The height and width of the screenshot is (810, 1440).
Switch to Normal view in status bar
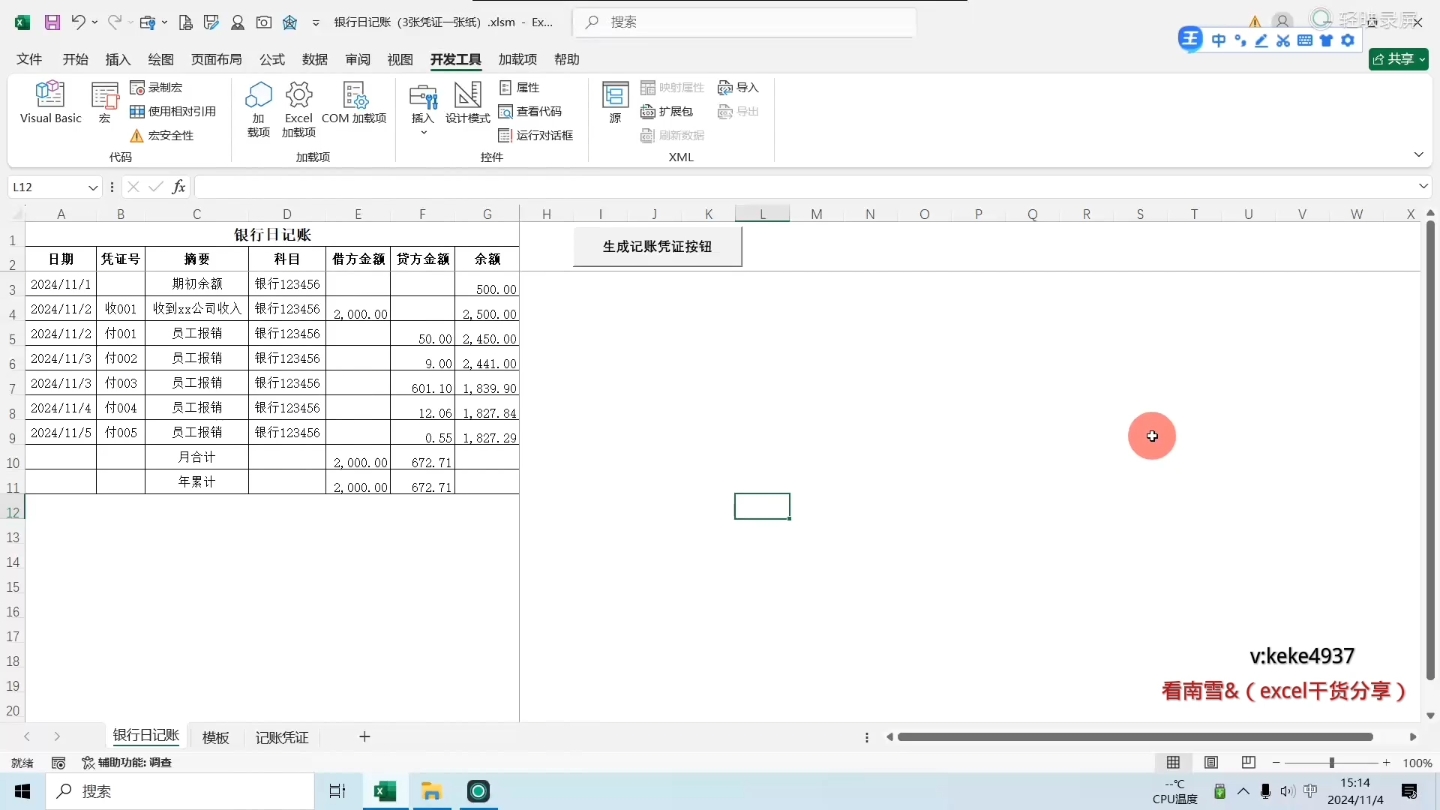point(1173,763)
